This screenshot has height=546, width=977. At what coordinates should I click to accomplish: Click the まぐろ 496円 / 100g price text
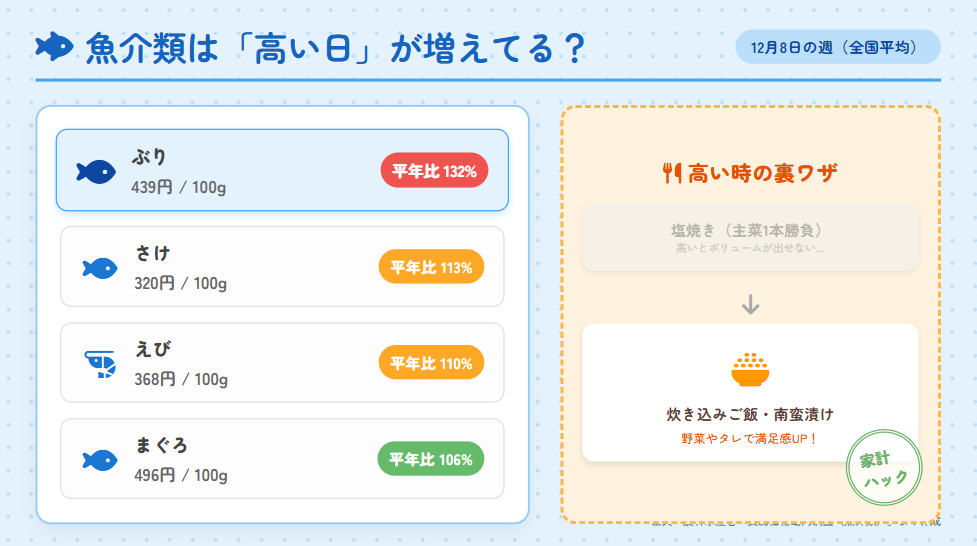[x=181, y=475]
